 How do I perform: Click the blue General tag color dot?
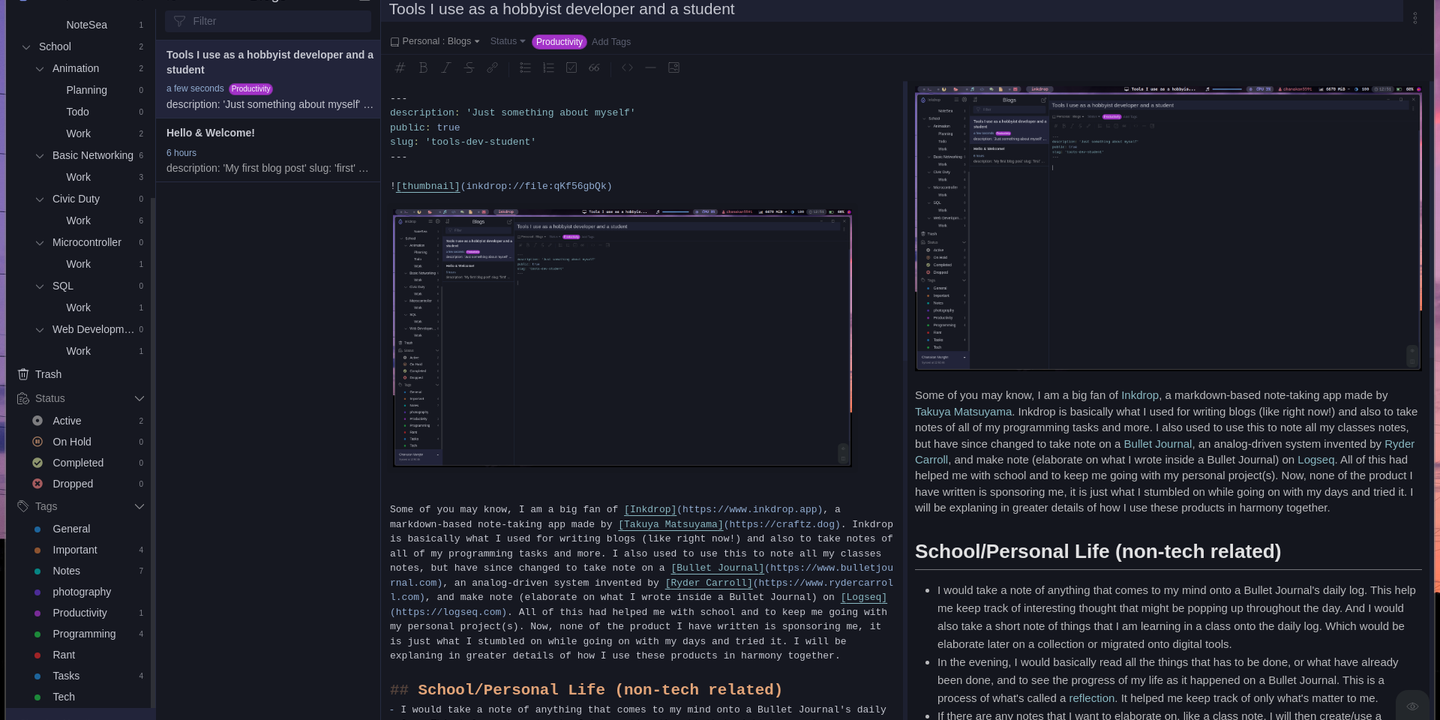pos(37,529)
